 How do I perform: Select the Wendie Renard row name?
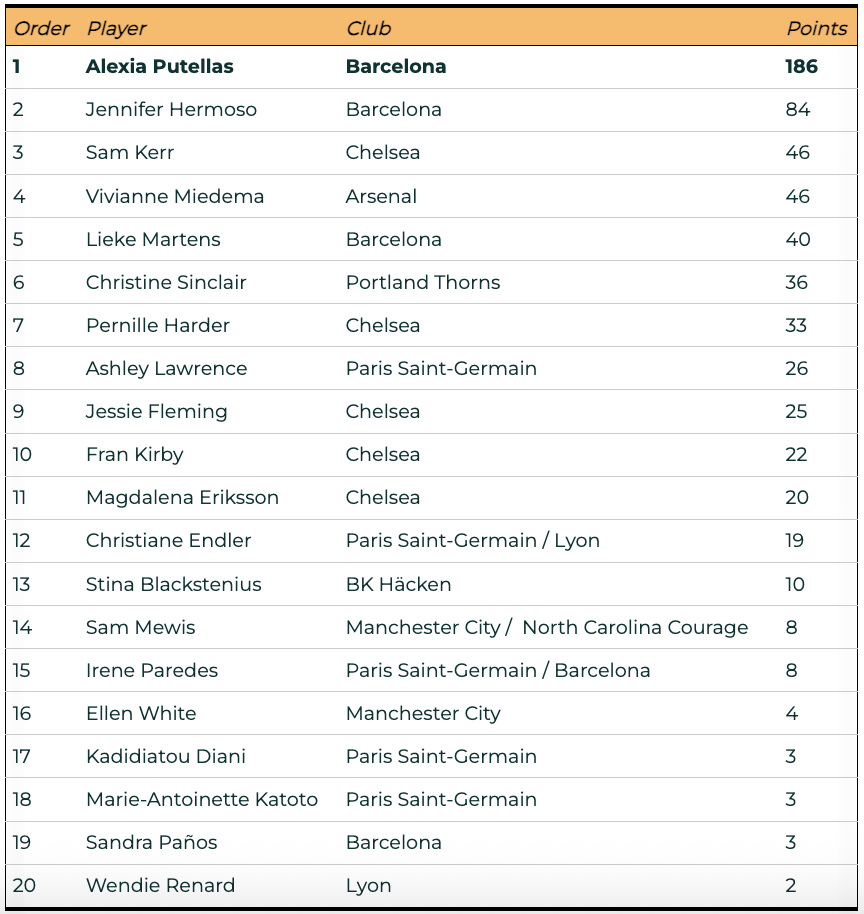click(x=160, y=885)
